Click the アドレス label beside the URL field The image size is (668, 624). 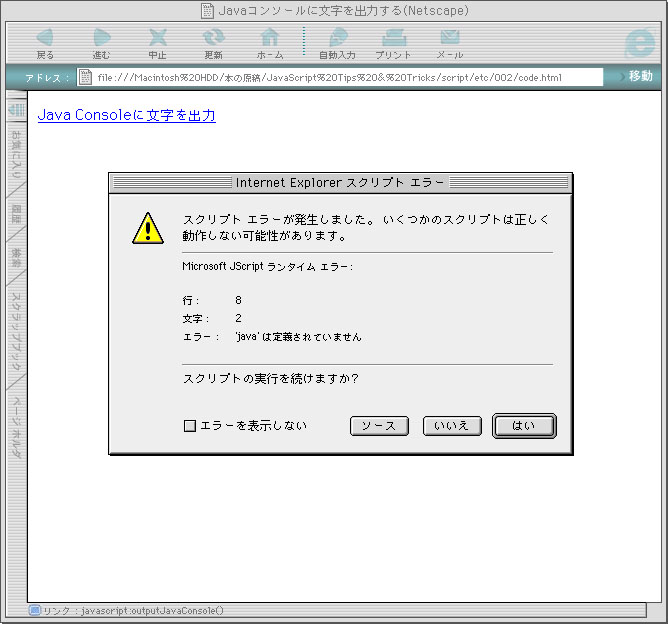click(x=47, y=78)
